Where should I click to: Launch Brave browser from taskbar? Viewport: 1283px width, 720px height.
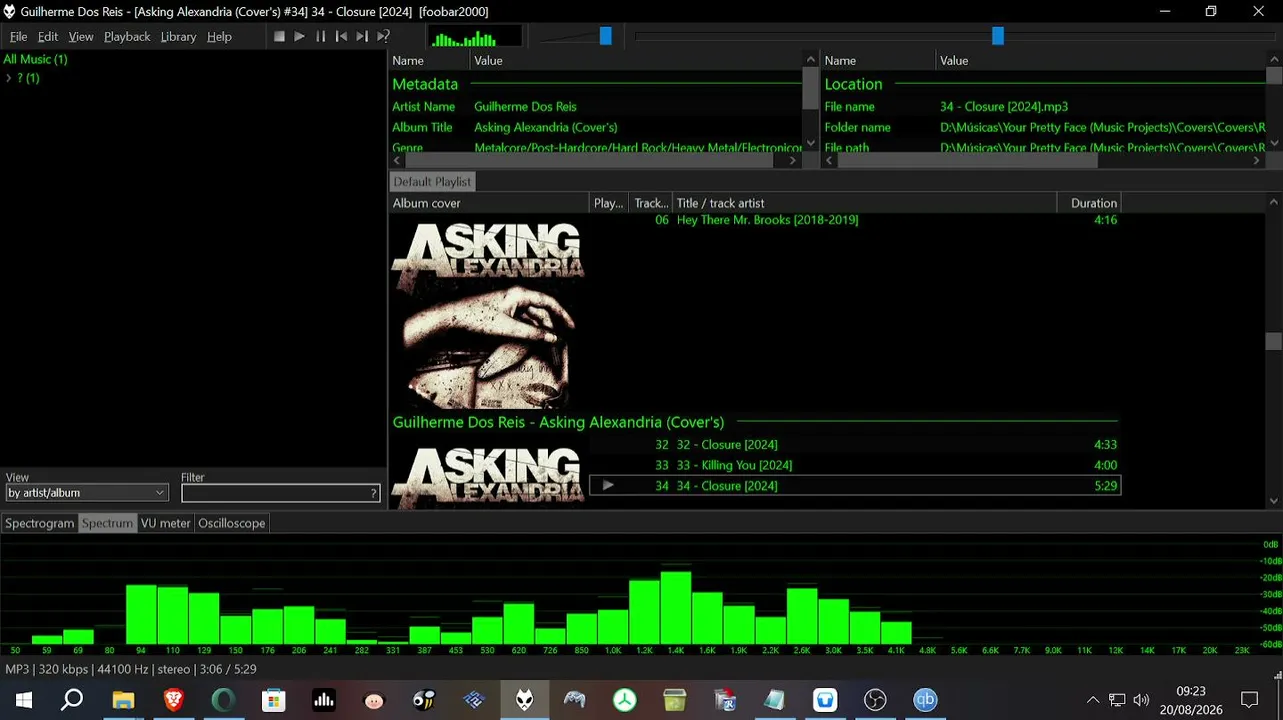173,700
